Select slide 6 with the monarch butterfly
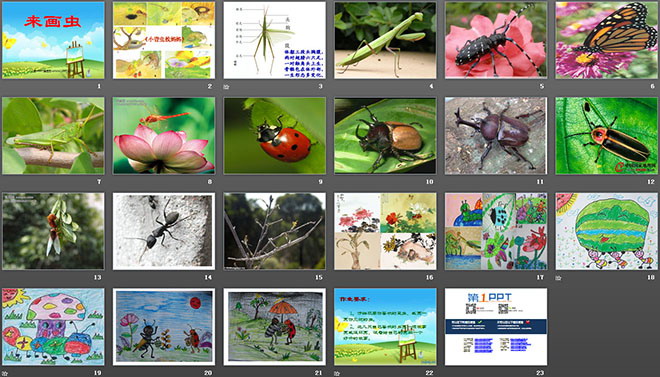 point(607,40)
